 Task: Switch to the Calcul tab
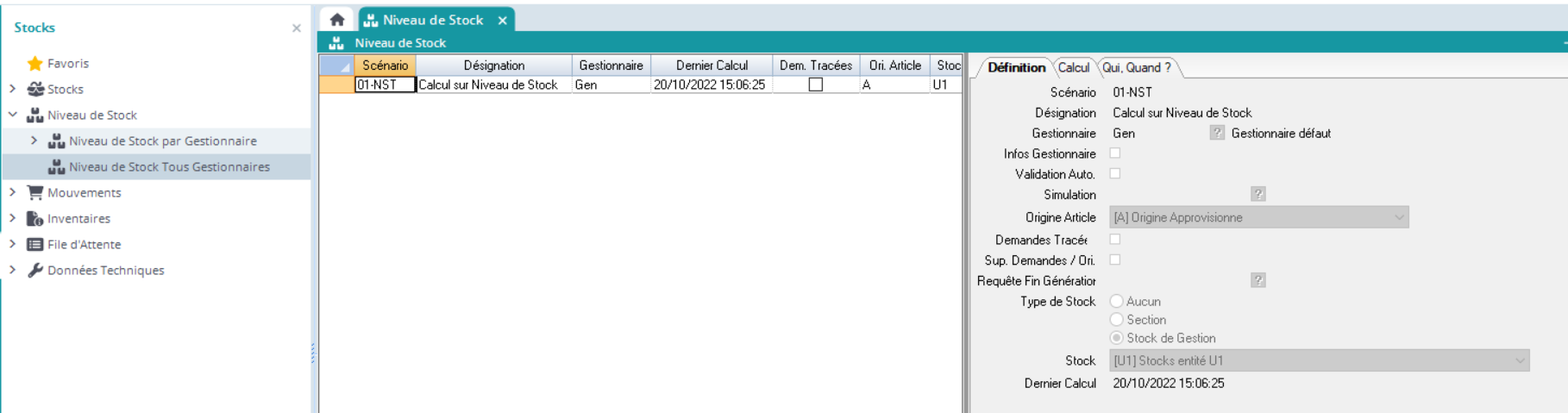pos(1074,67)
